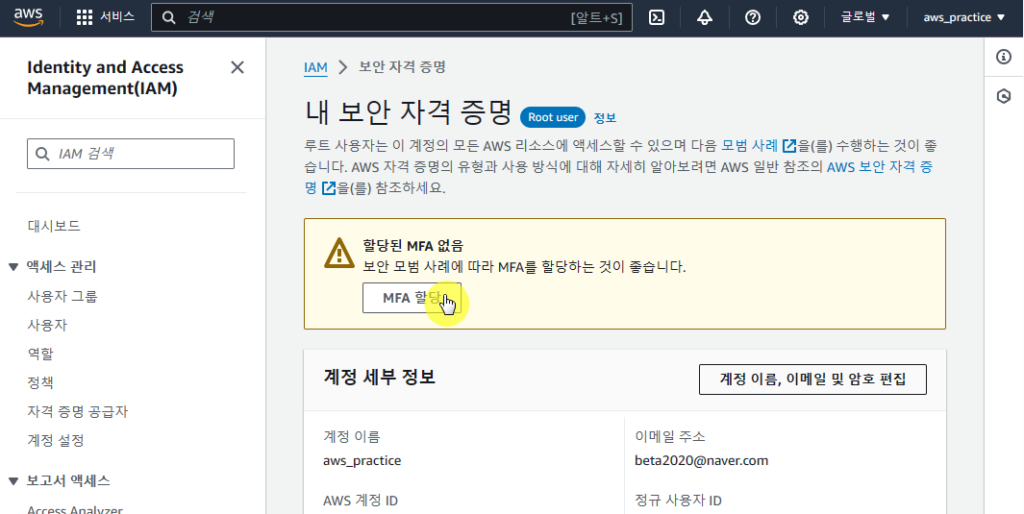Focus the IAM 검색 input field
Image resolution: width=1024 pixels, height=514 pixels.
(x=131, y=153)
